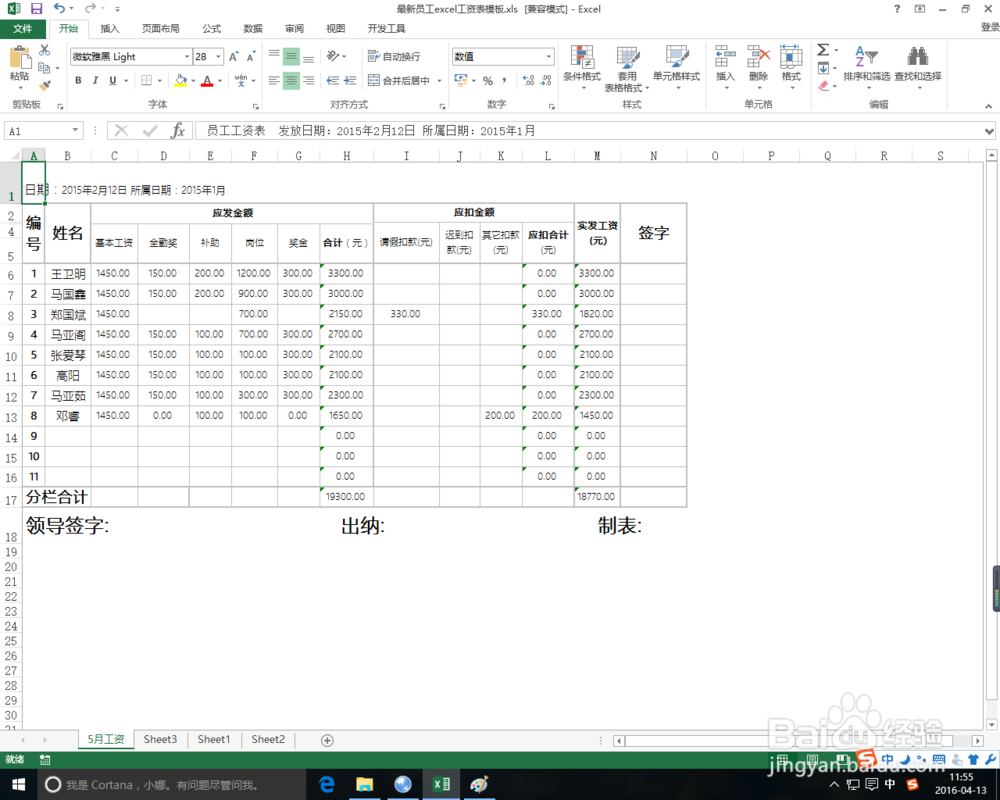Click the 登录 sign-in link
The width and height of the screenshot is (1000, 800).
(990, 27)
